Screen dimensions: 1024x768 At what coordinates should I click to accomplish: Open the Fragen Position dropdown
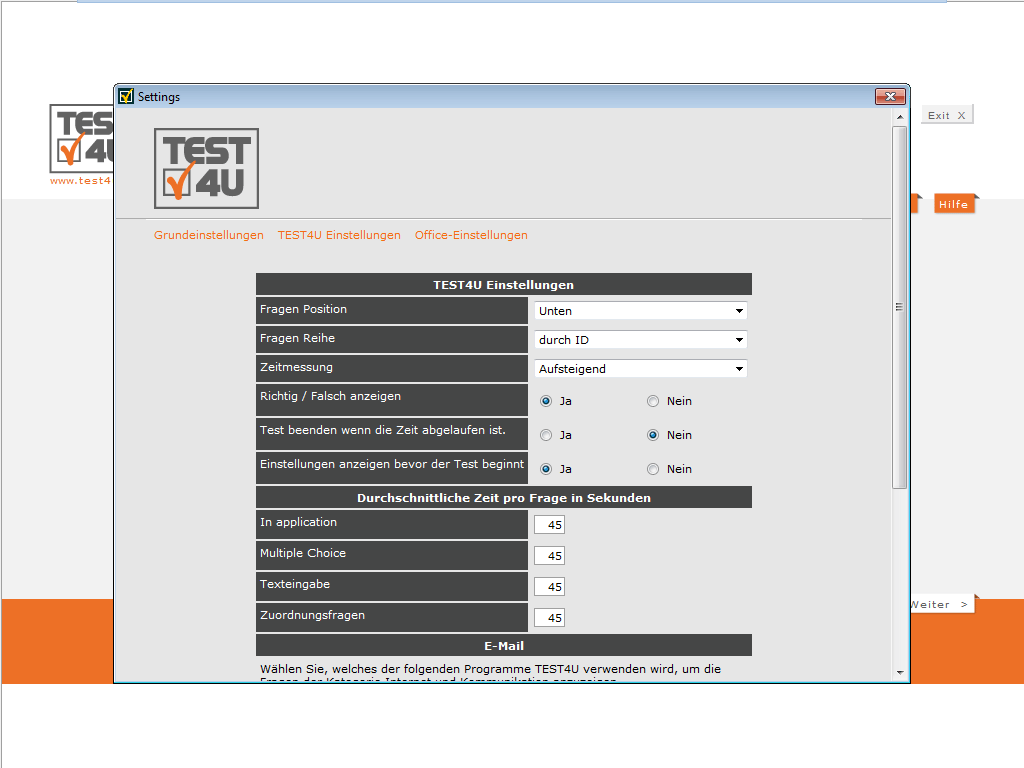(x=641, y=311)
